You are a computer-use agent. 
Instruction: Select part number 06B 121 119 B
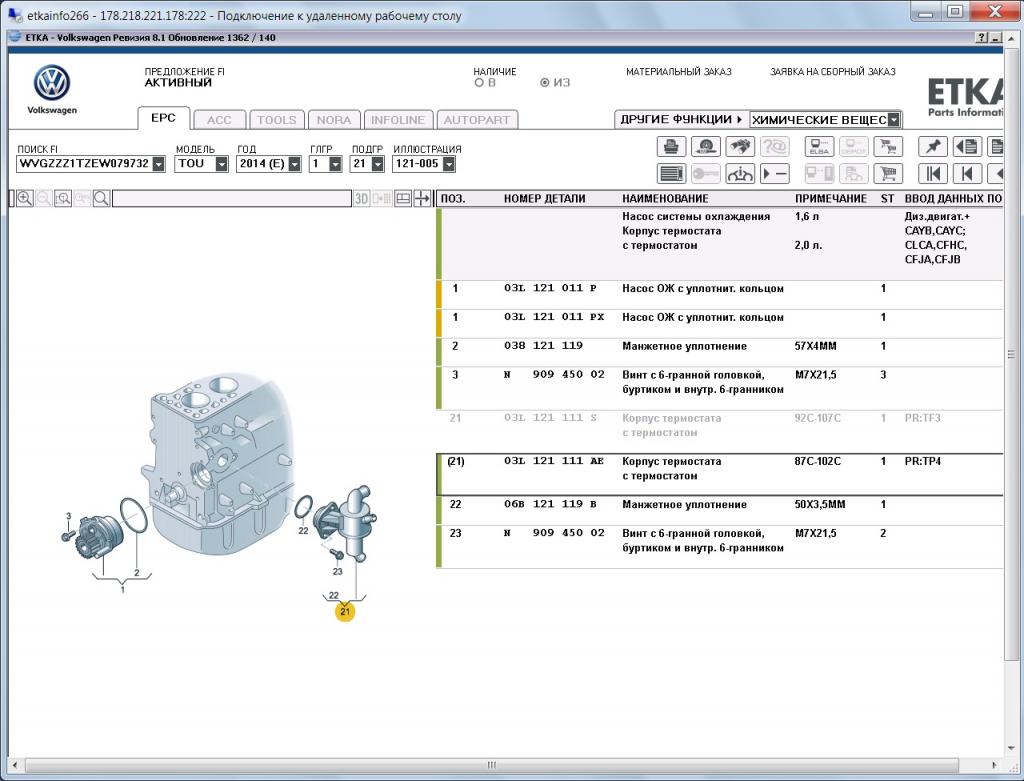coord(551,504)
